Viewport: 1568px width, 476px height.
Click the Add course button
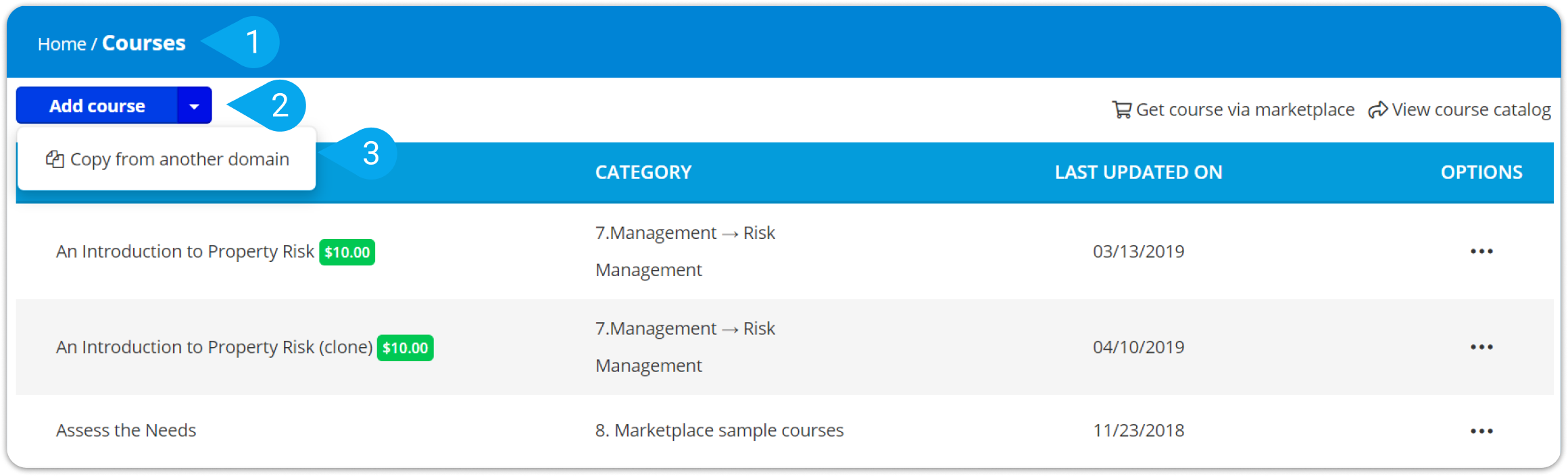point(97,105)
